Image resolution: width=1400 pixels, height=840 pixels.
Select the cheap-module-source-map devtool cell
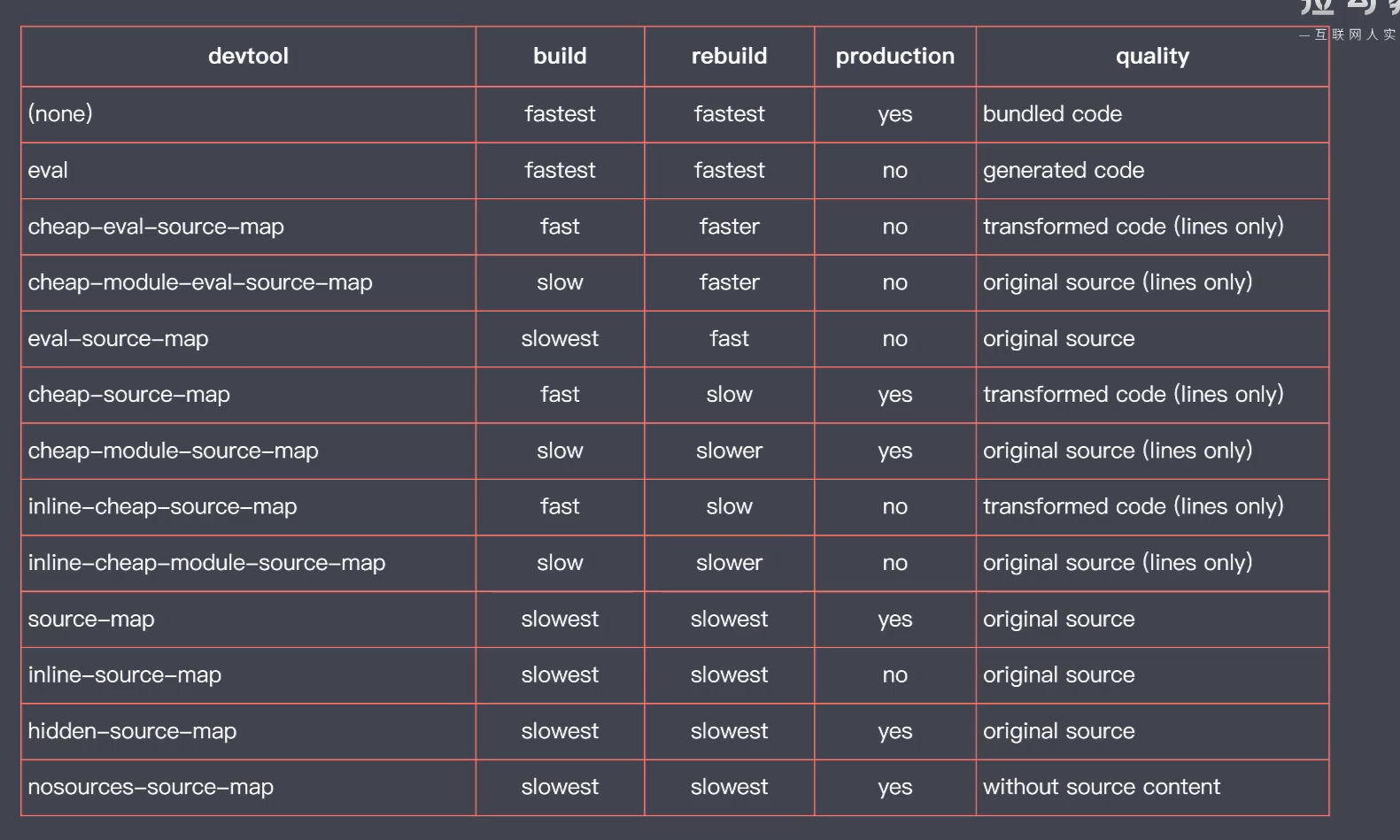coord(173,451)
